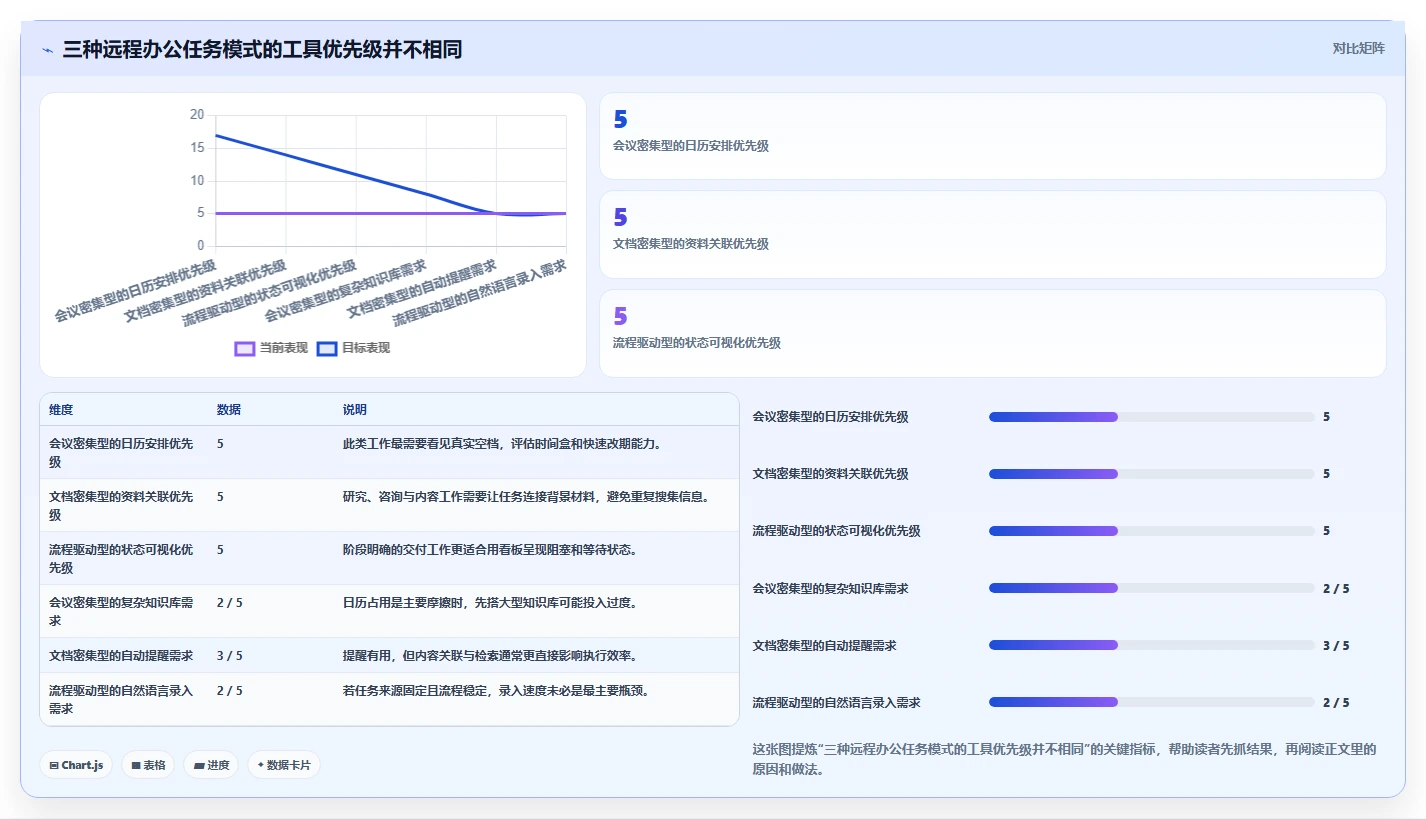
Task: Open the 流程驱动型的状态可视化优先级 stat card
Action: coord(992,333)
